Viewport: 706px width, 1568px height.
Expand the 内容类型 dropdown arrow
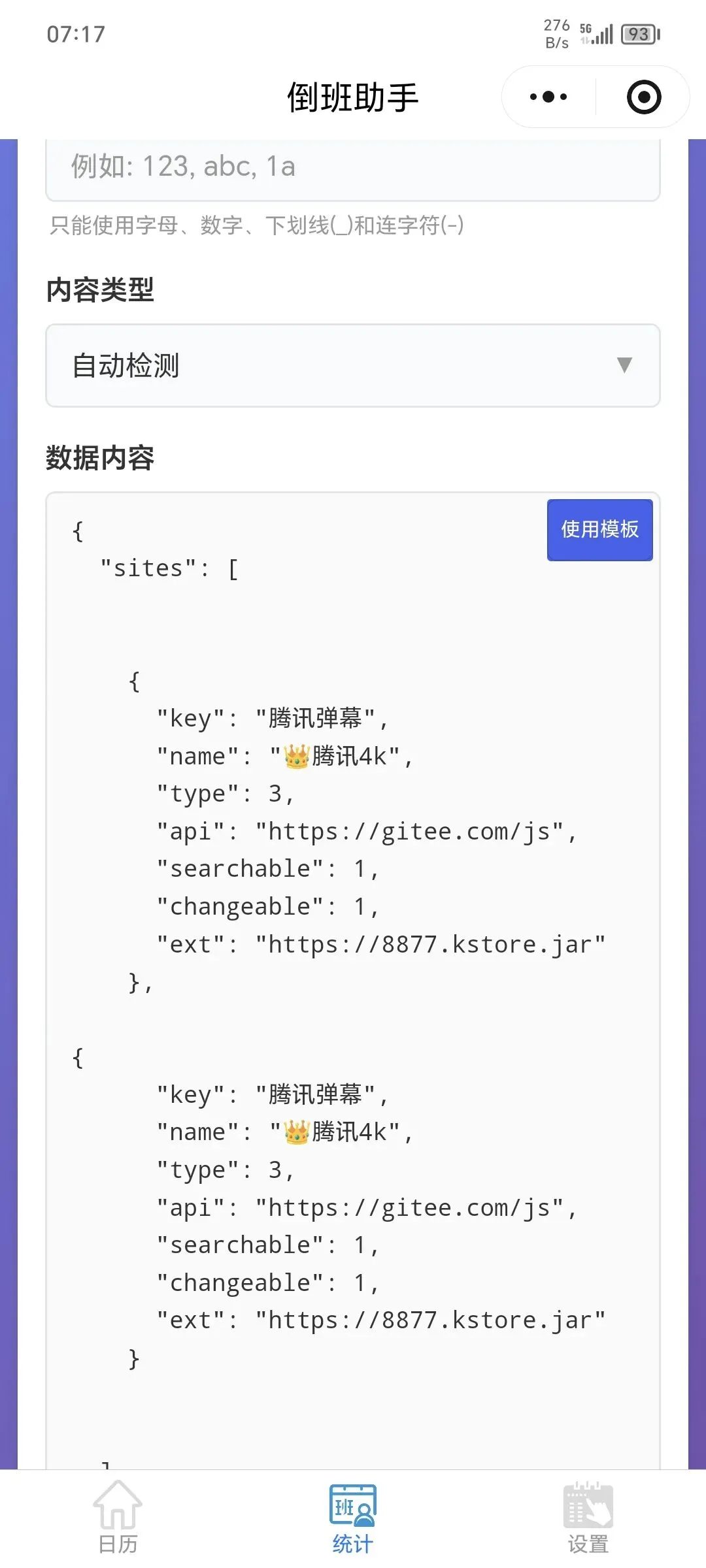[x=624, y=365]
